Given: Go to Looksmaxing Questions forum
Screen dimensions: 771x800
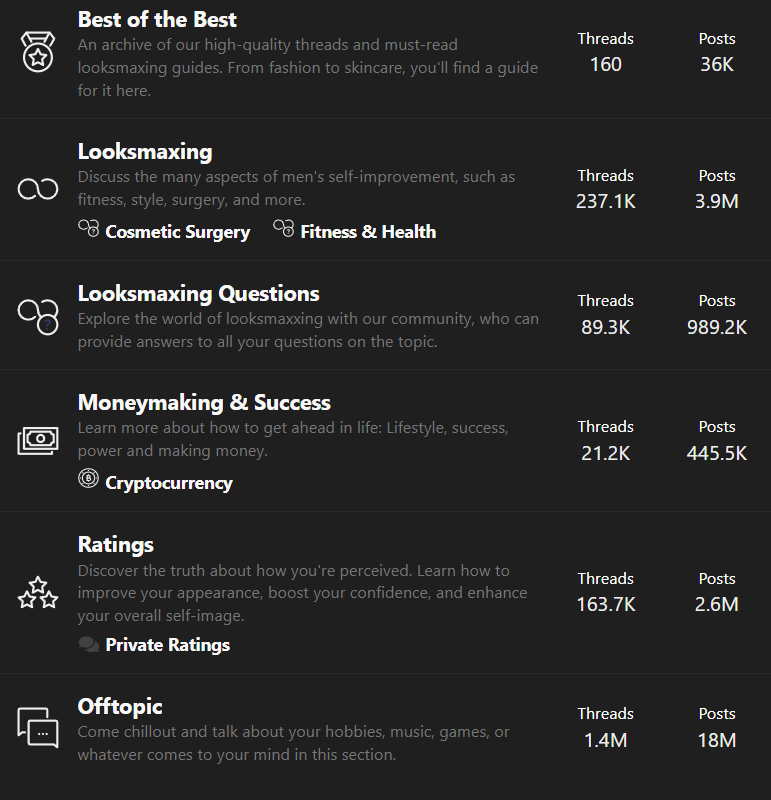Looking at the screenshot, I should pos(198,293).
